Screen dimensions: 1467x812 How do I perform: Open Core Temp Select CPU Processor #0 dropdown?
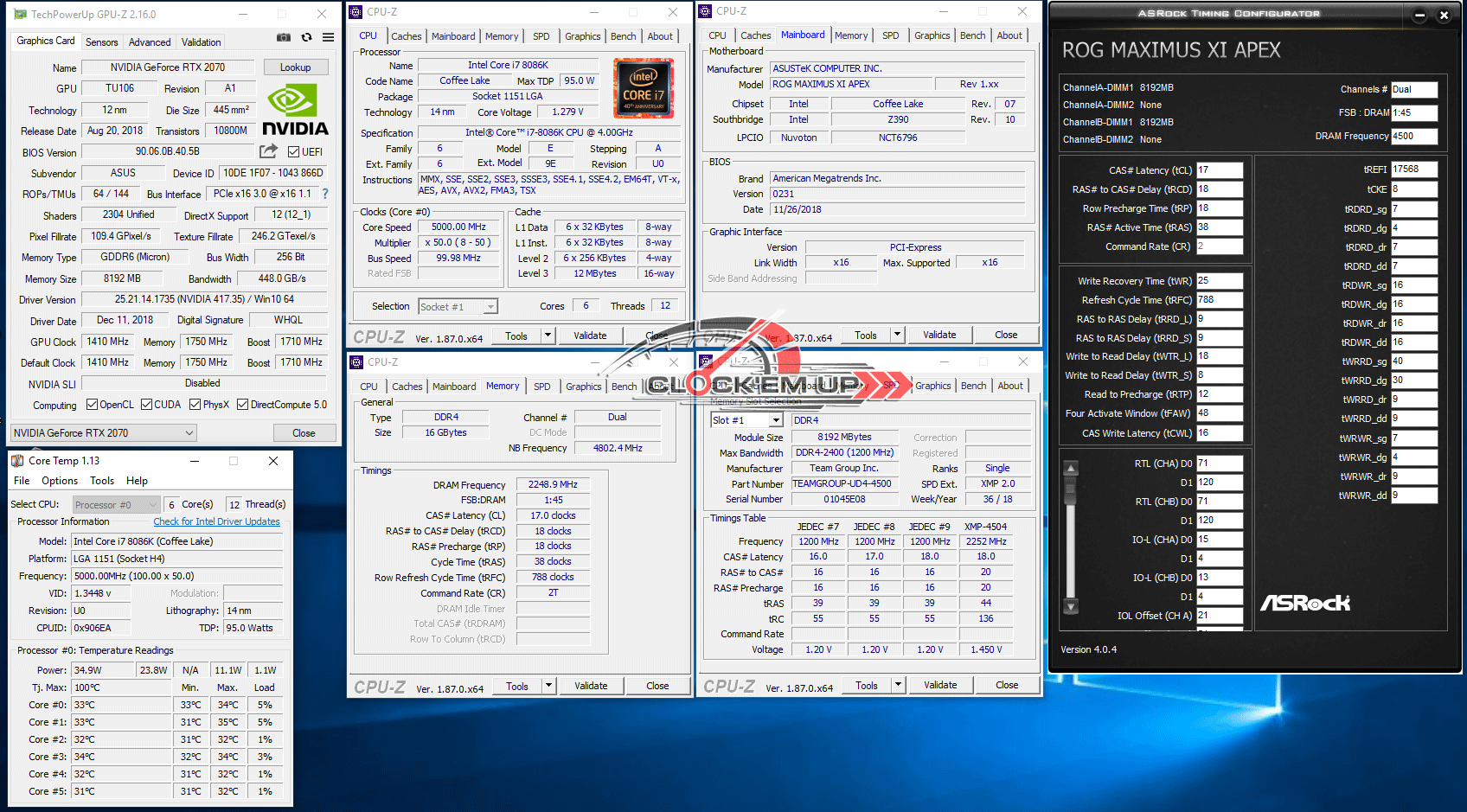(117, 505)
